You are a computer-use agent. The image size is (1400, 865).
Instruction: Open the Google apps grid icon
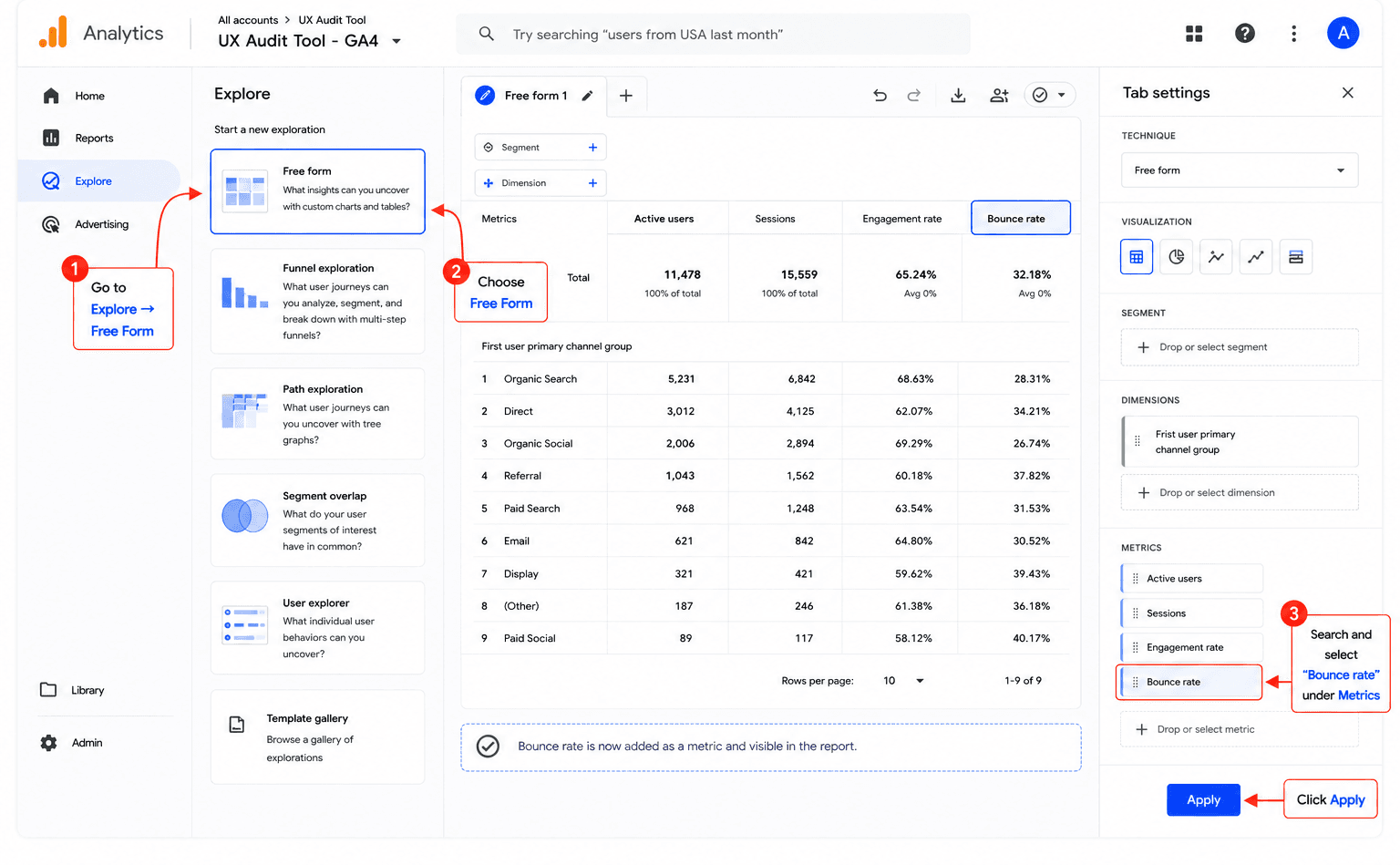pos(1194,34)
